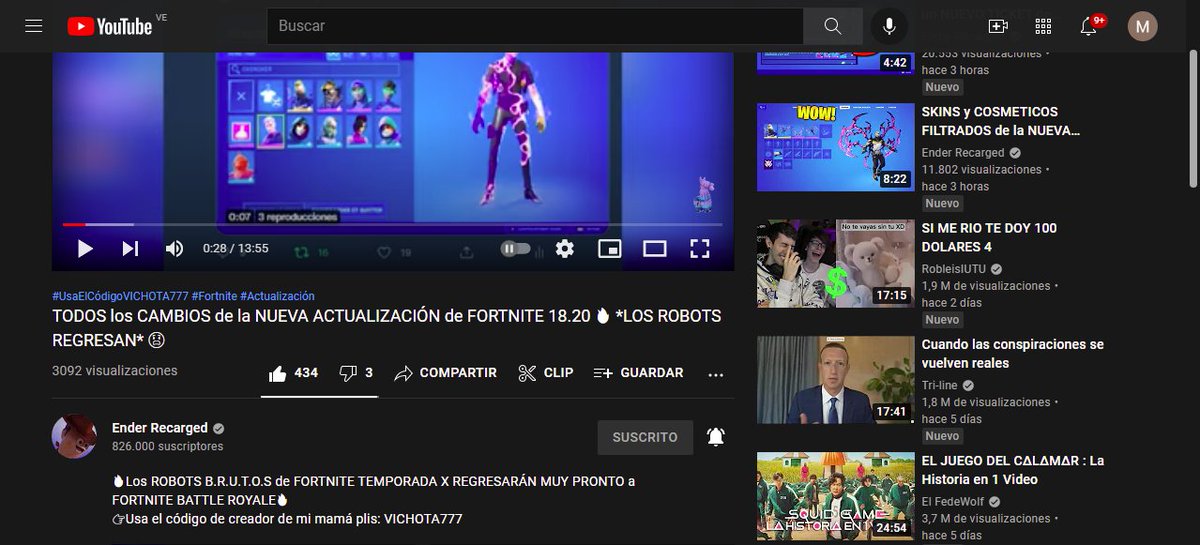
Task: Open YouTube apps grid
Action: coord(1043,26)
